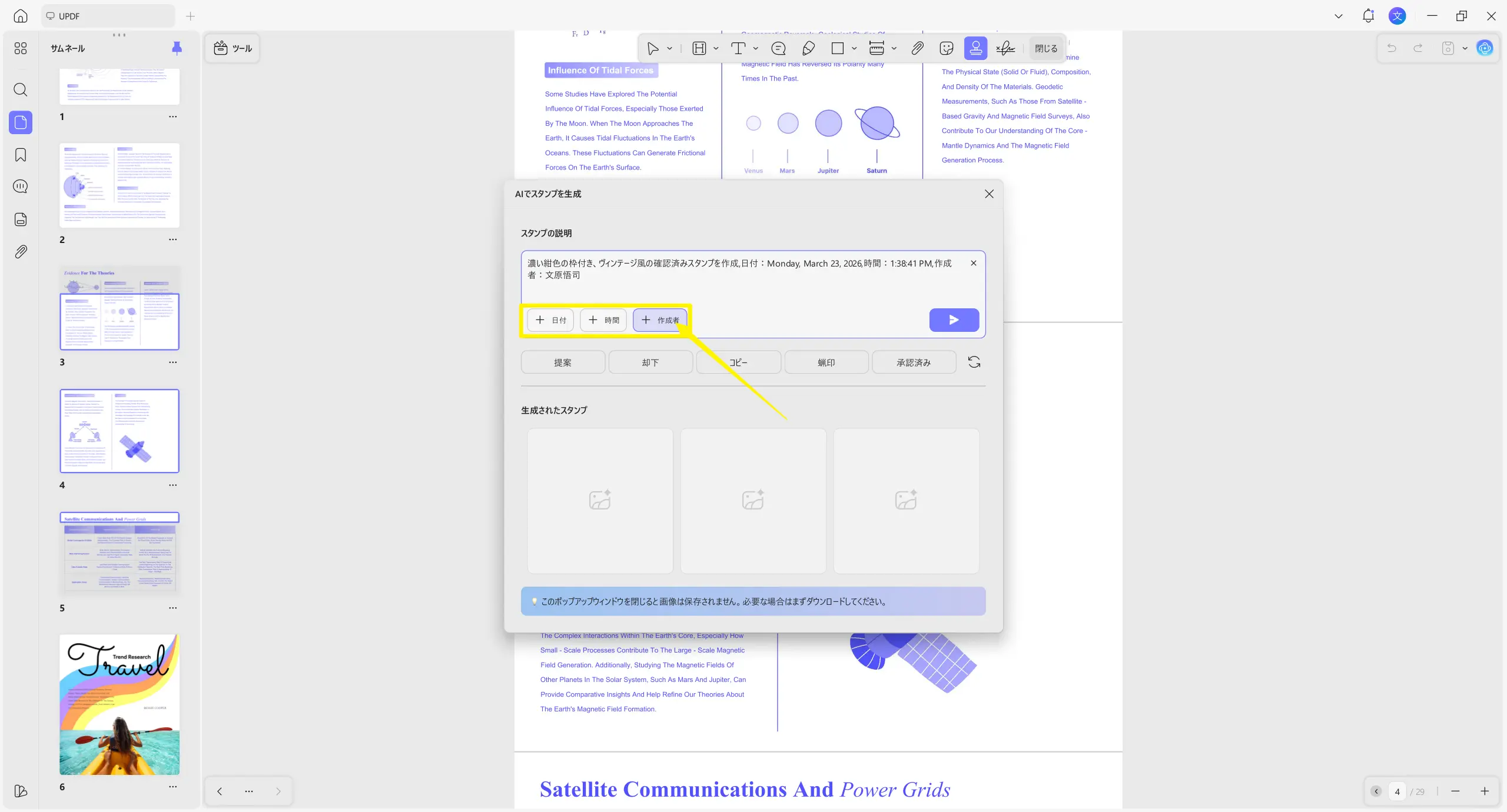This screenshot has width=1507, height=812.
Task: Select the sticker tool icon
Action: 947,48
